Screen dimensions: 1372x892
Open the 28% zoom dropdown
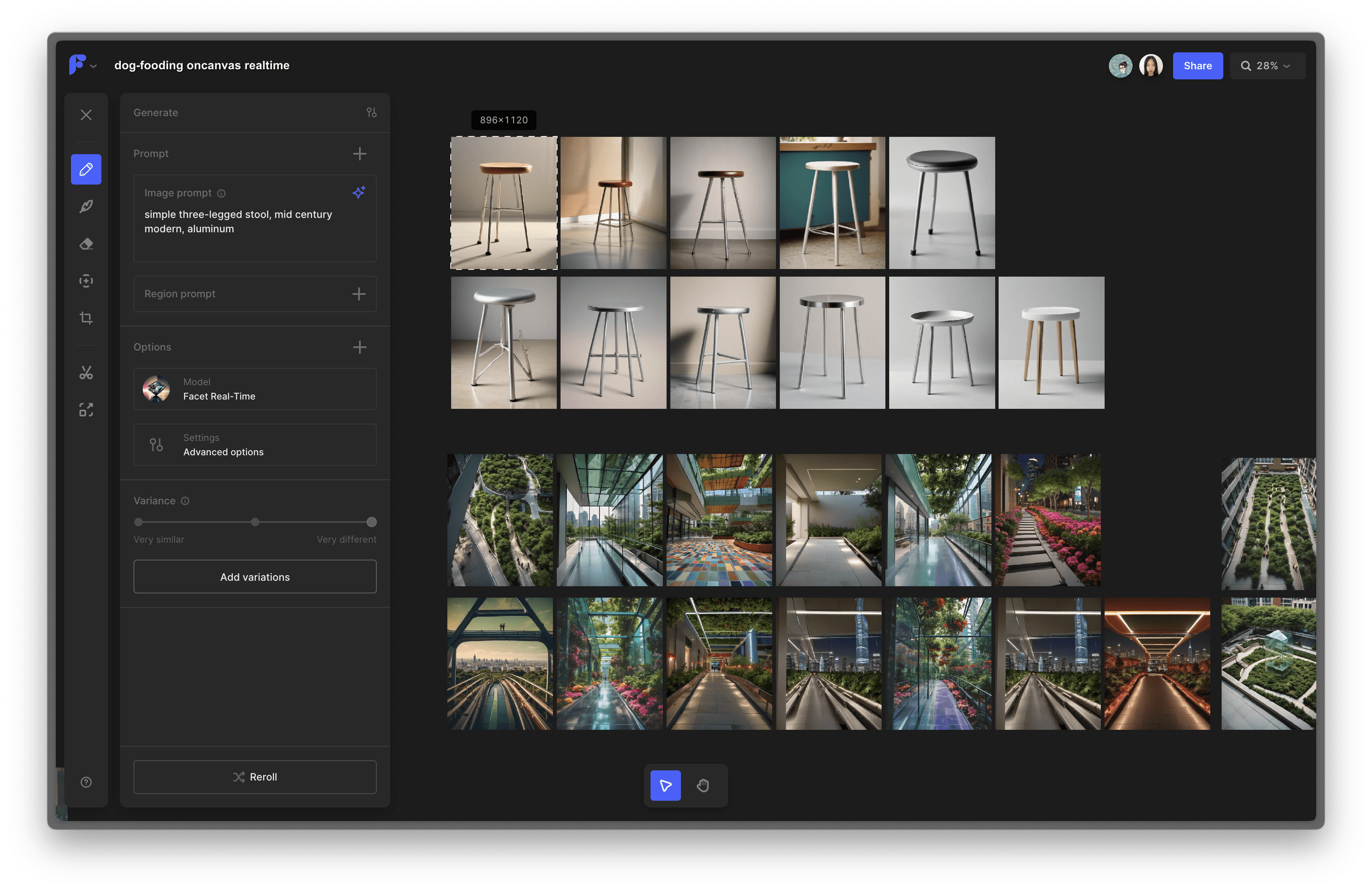[1267, 66]
